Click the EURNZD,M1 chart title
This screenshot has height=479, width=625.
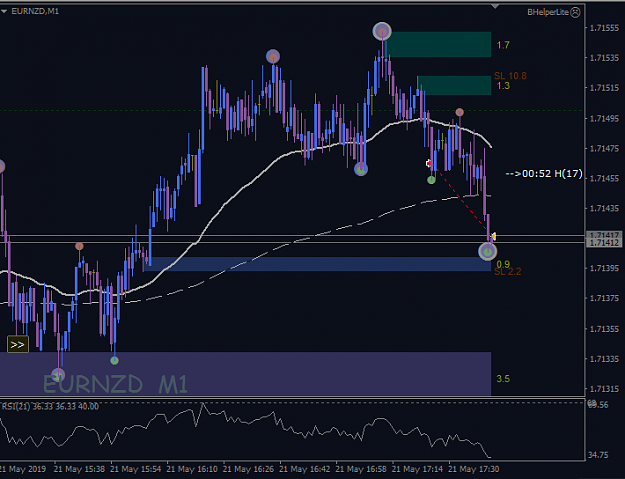(x=35, y=11)
